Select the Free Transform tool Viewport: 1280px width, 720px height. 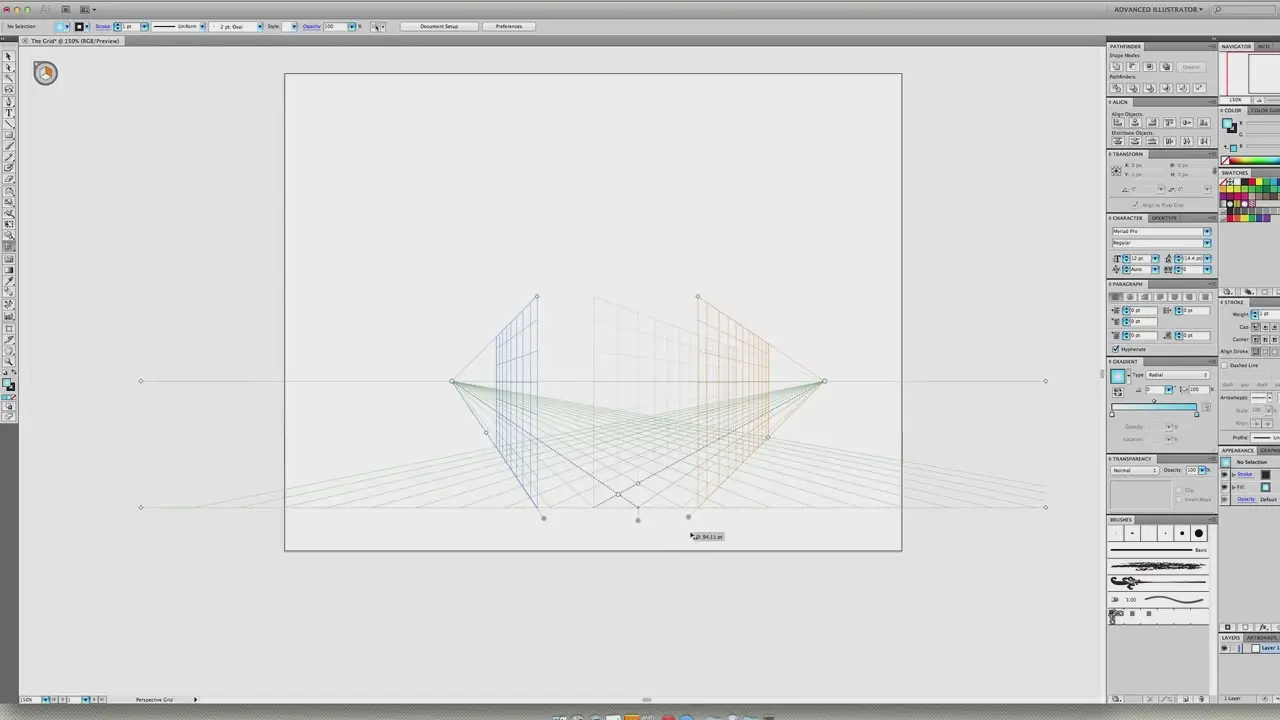9,223
